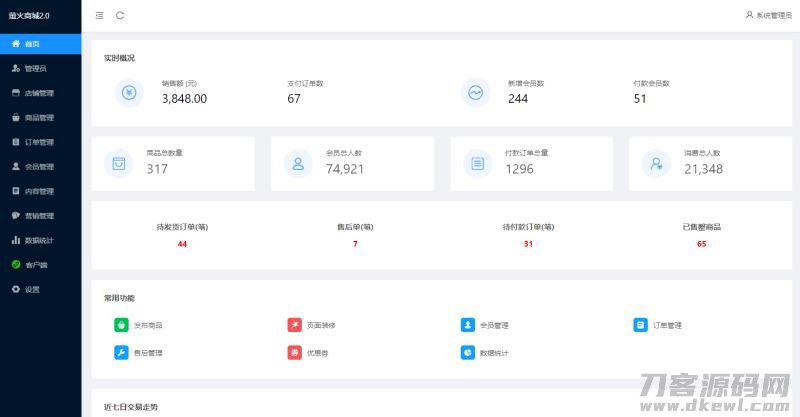Click the 售后单(笔) label
The height and width of the screenshot is (417, 800).
[355, 227]
